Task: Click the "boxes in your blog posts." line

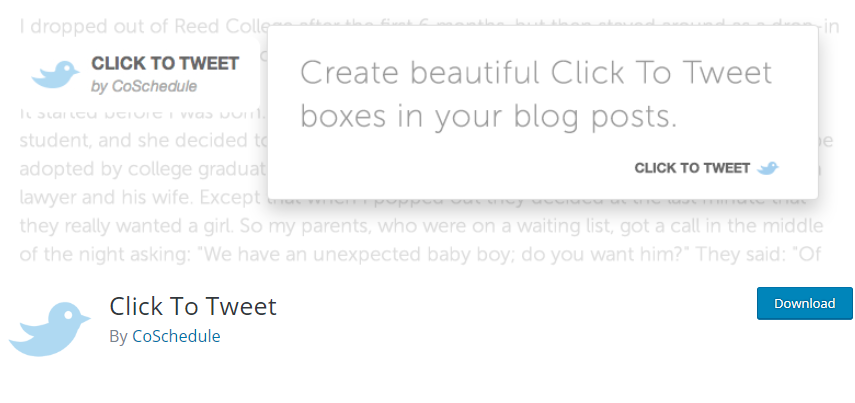Action: click(x=488, y=116)
